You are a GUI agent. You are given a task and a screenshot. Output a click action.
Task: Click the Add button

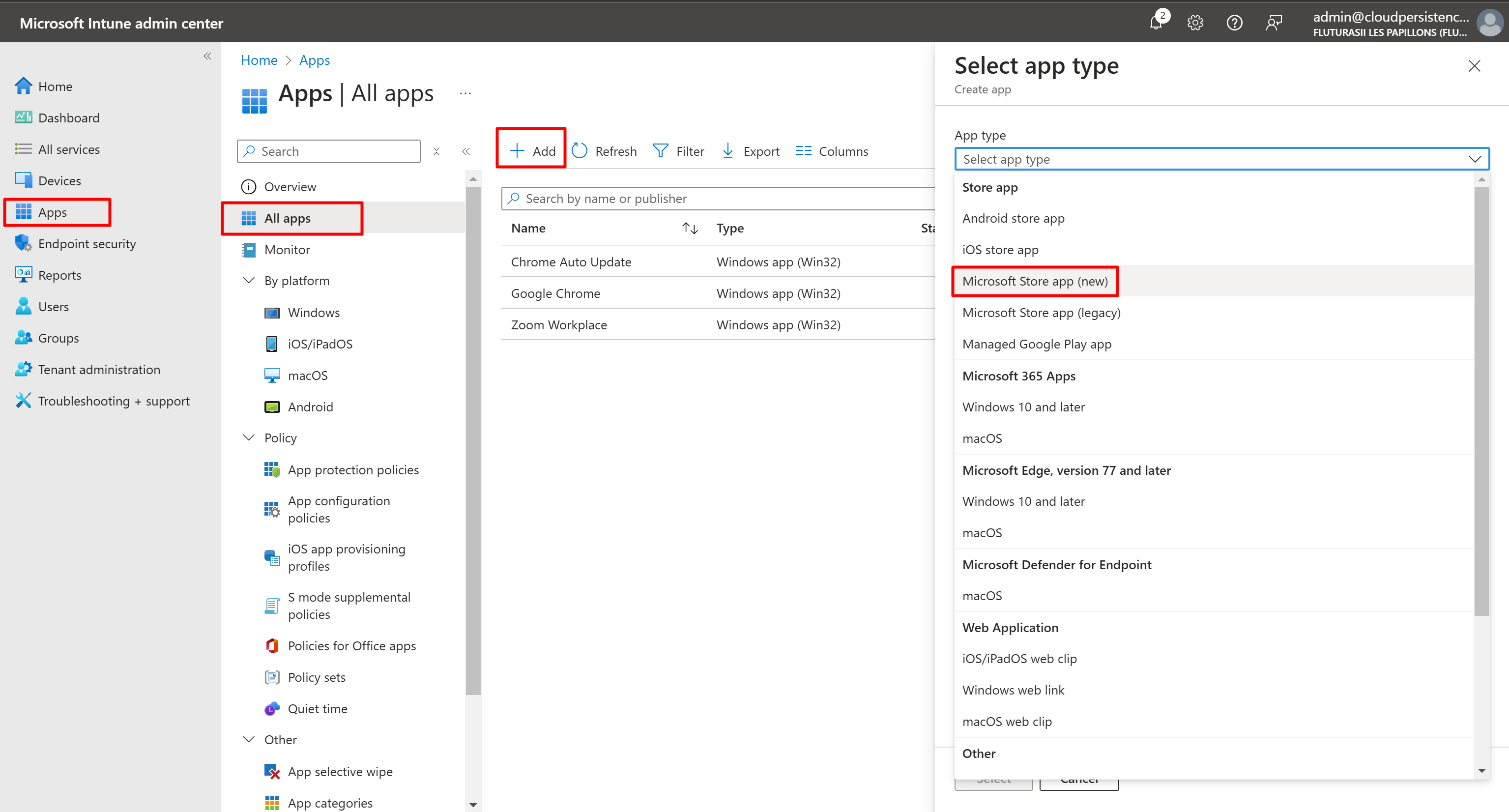[x=532, y=151]
